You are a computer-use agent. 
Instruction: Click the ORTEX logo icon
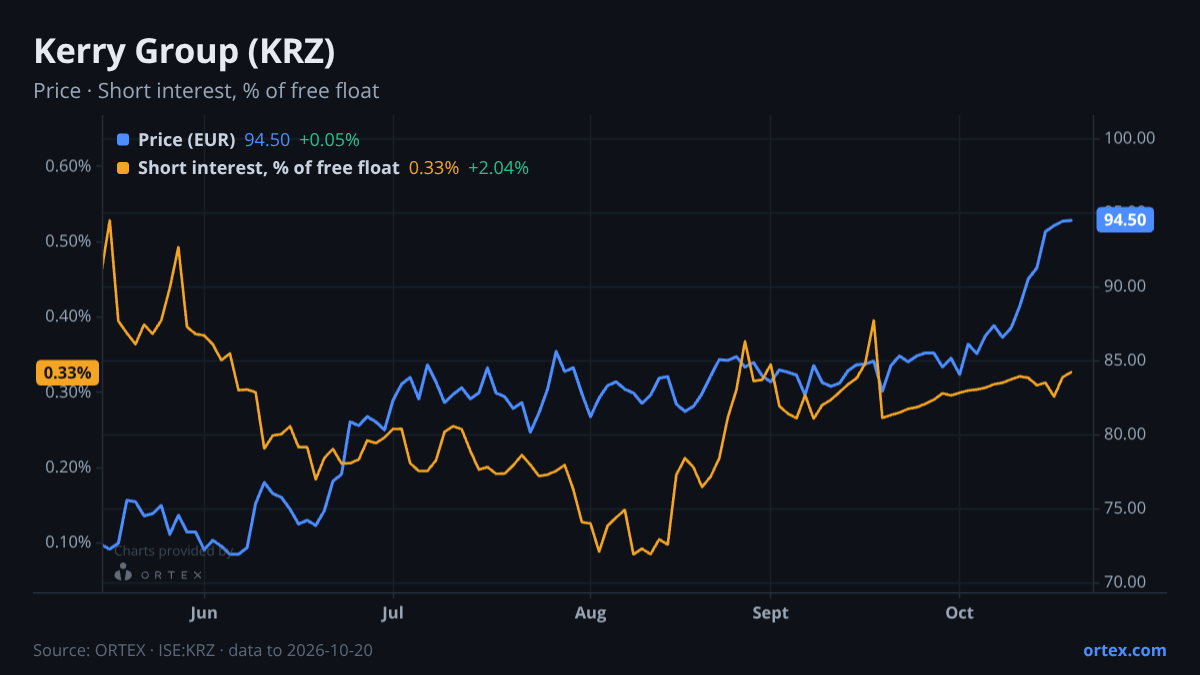pos(123,573)
